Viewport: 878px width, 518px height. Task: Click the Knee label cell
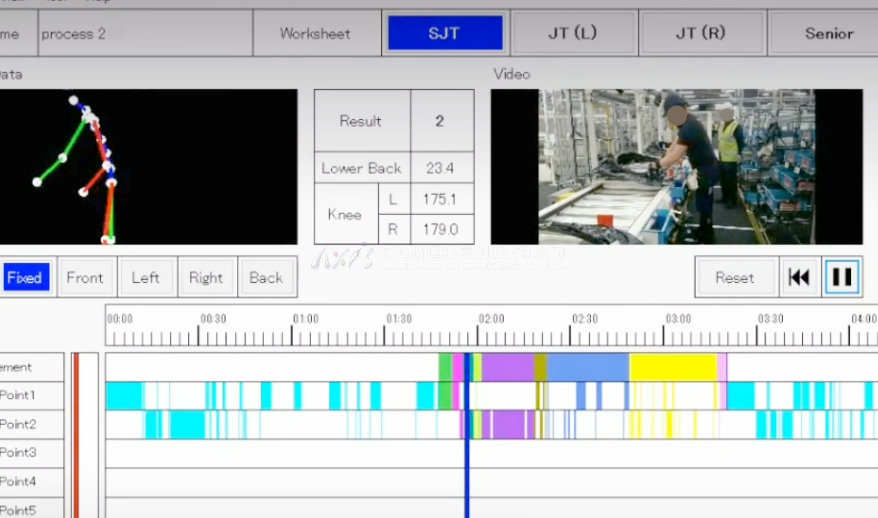point(345,214)
